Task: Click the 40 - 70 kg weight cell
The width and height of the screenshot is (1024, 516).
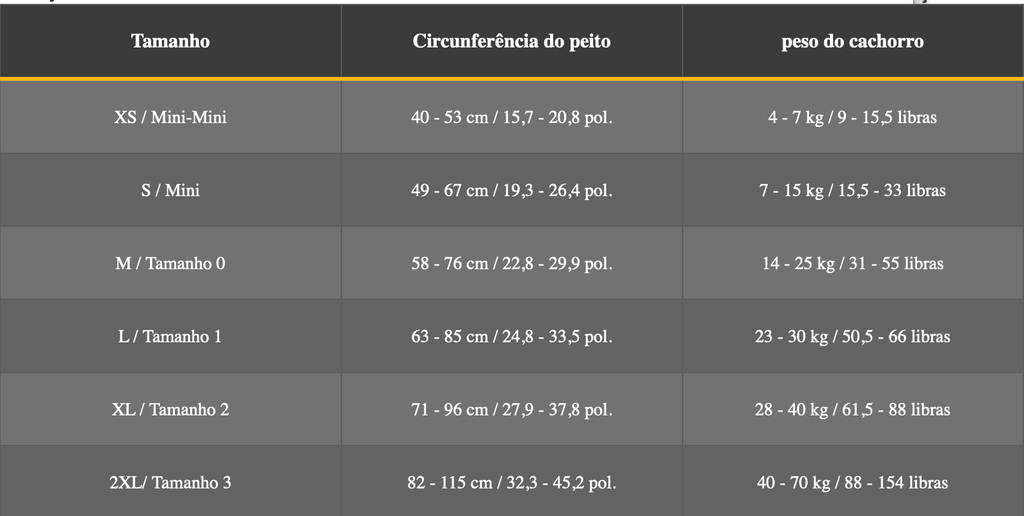Action: [853, 482]
